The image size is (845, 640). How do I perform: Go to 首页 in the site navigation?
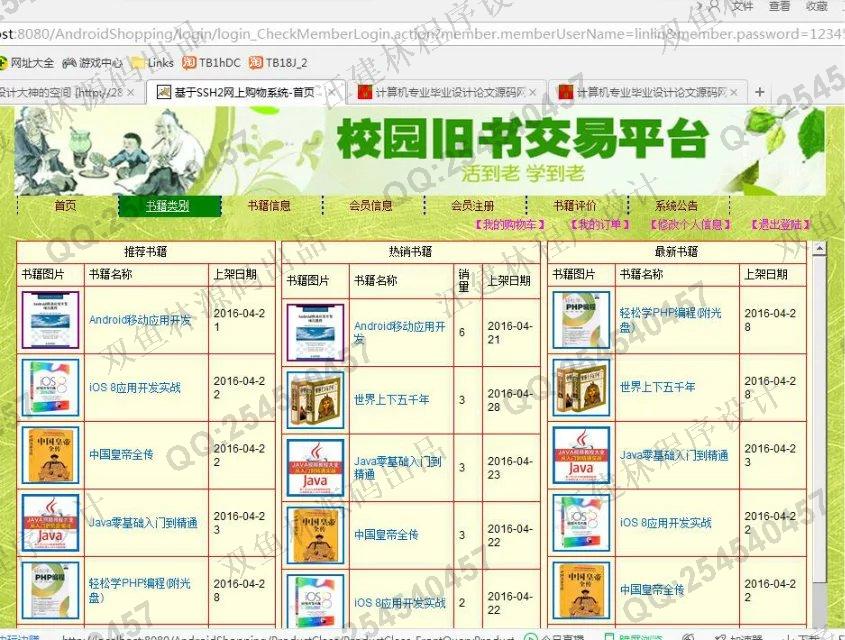(x=66, y=206)
